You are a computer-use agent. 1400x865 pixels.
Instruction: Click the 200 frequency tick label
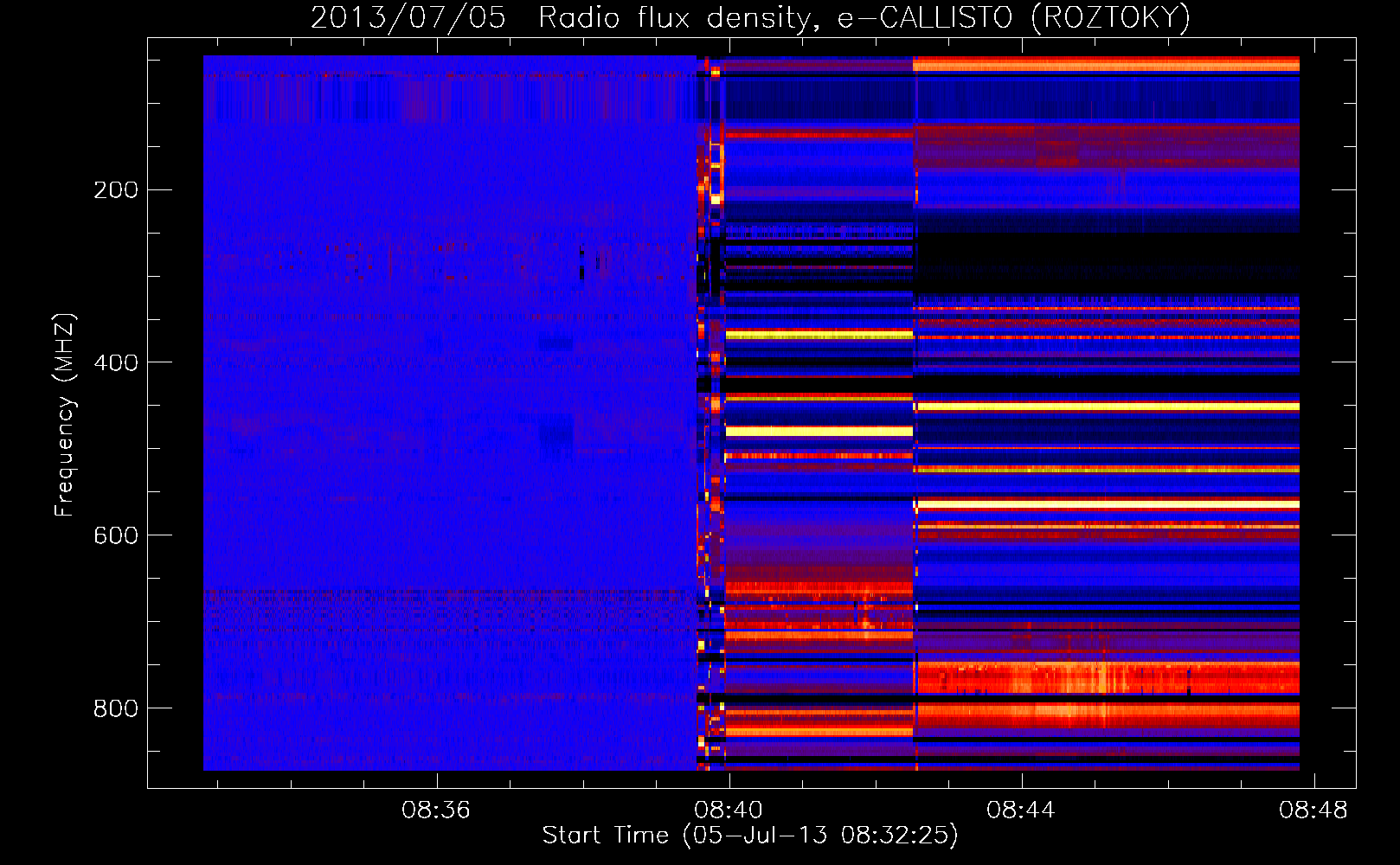tap(116, 189)
